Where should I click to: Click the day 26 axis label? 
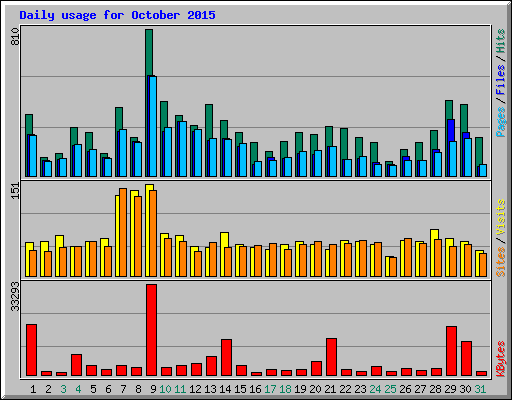coord(405,389)
